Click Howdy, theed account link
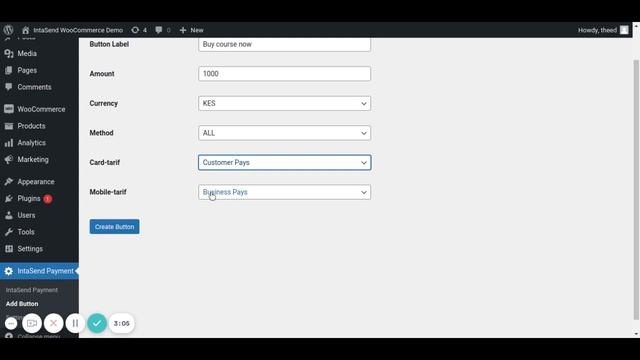 597,30
